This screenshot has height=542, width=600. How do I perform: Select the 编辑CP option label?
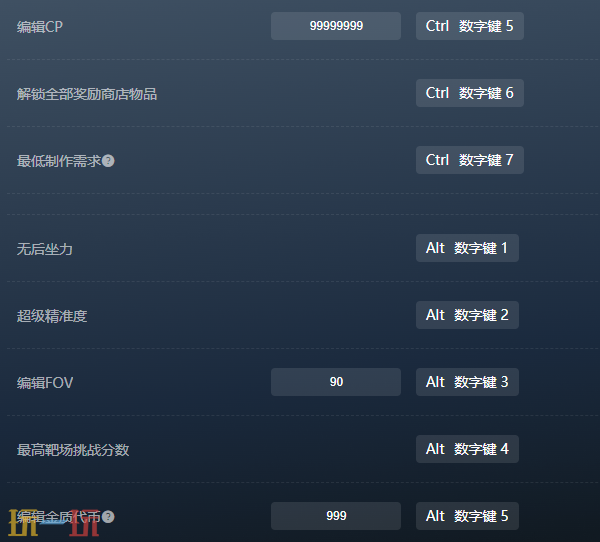tap(39, 27)
